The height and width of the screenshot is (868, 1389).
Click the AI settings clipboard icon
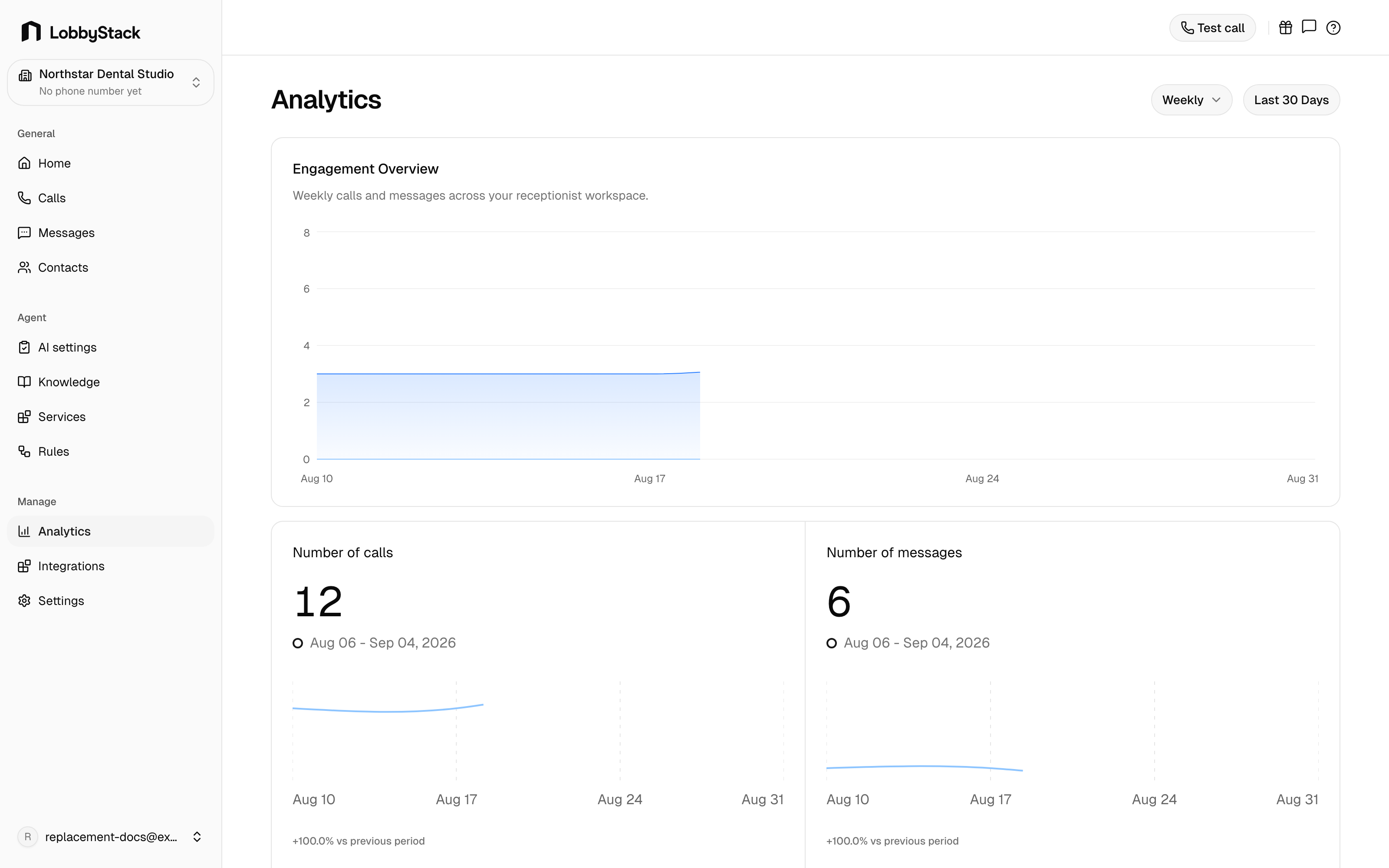pyautogui.click(x=24, y=347)
